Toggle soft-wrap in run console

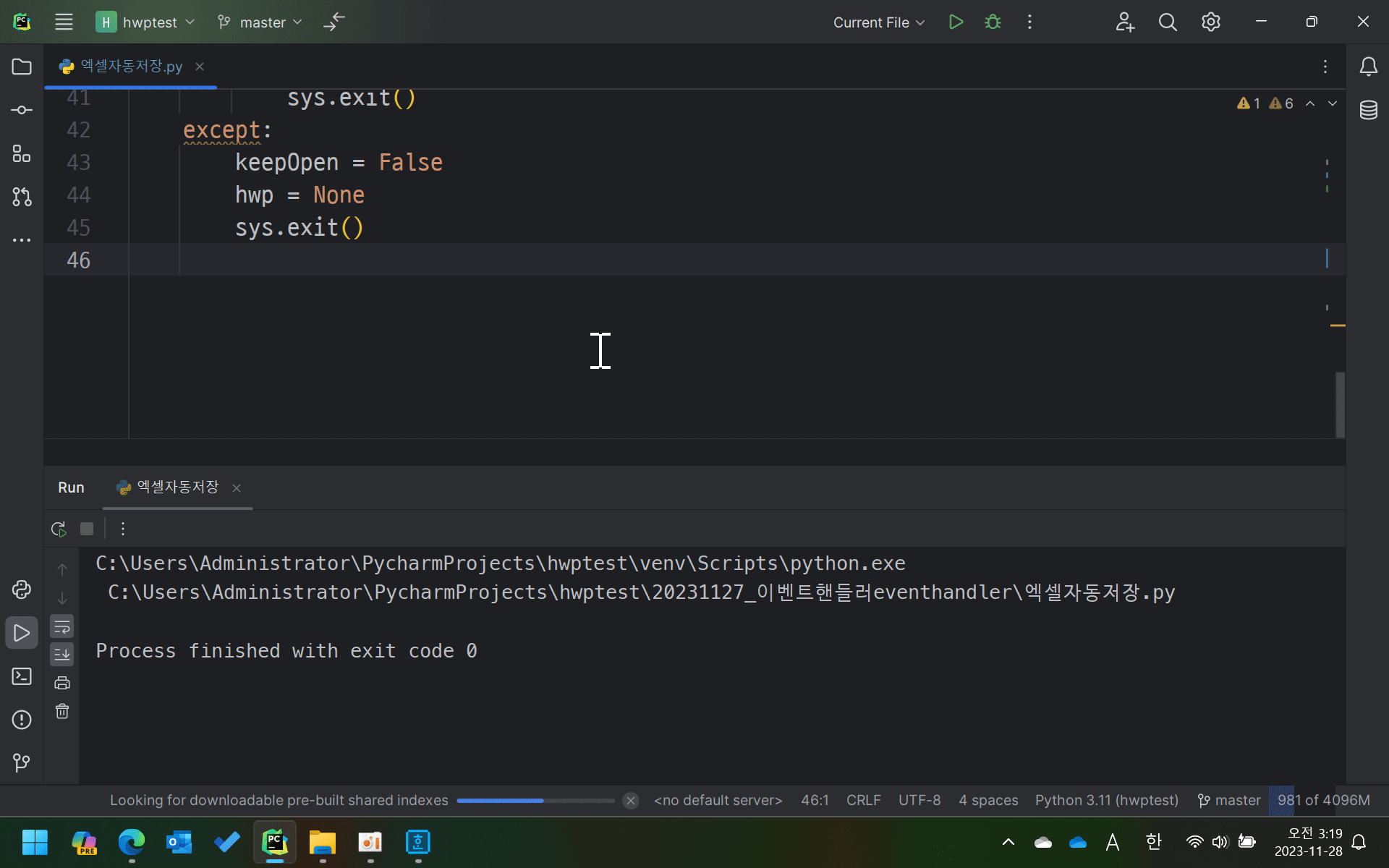[x=62, y=626]
